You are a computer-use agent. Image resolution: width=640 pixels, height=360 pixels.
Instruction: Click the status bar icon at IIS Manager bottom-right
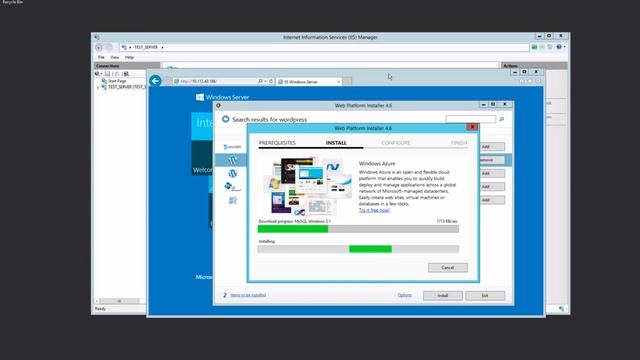coord(562,309)
